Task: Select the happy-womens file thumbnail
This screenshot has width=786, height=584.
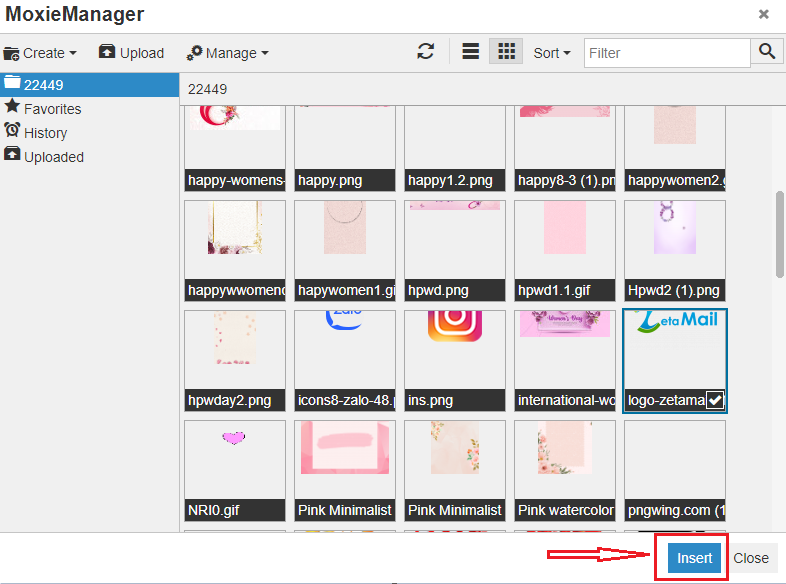Action: pyautogui.click(x=235, y=148)
